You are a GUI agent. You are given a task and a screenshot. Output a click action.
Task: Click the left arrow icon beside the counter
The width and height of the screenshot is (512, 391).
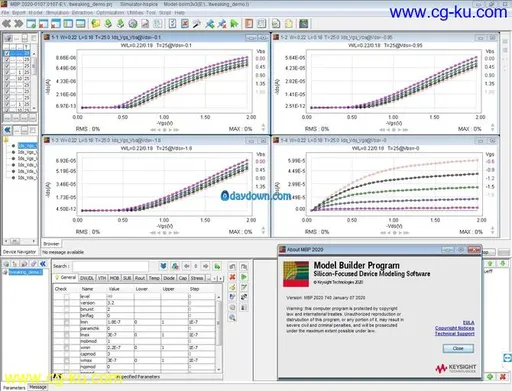[x=187, y=266]
